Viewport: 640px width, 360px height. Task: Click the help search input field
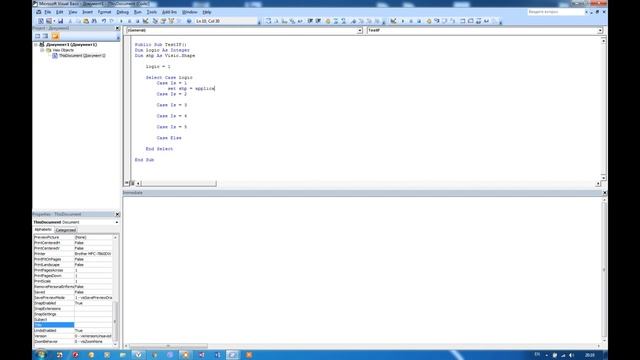tap(556, 12)
